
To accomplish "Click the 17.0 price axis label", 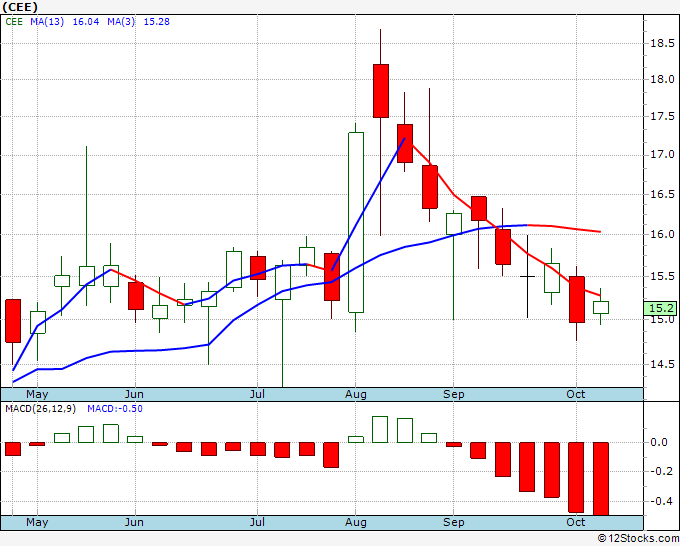I will click(x=662, y=154).
